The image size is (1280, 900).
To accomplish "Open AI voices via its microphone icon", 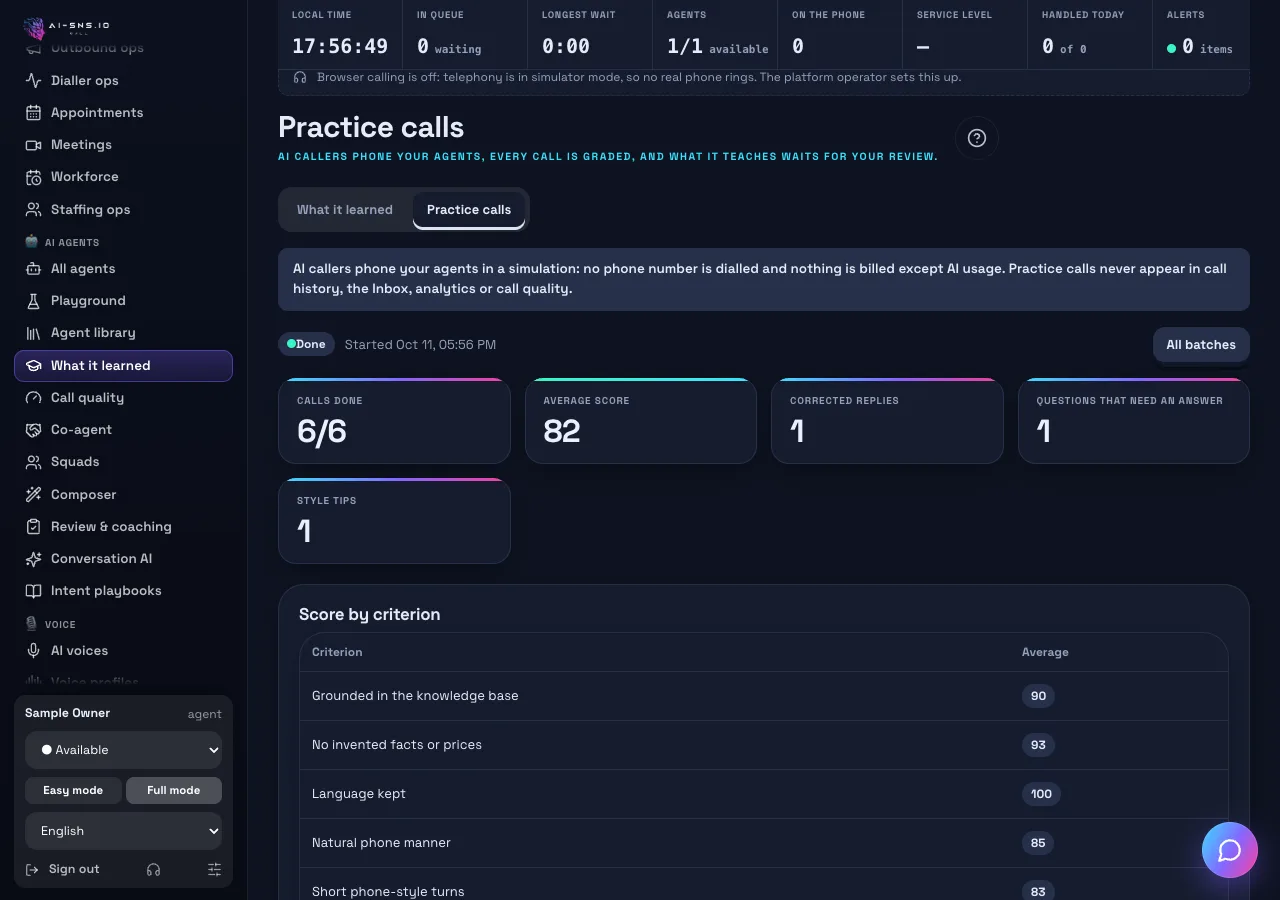I will tap(33, 651).
